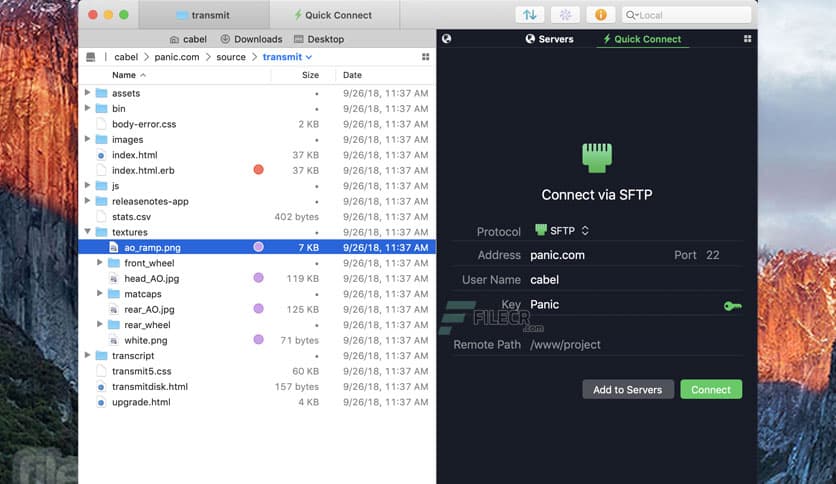Click the globe icon in remote pane
Image resolution: width=836 pixels, height=484 pixels.
(x=446, y=39)
